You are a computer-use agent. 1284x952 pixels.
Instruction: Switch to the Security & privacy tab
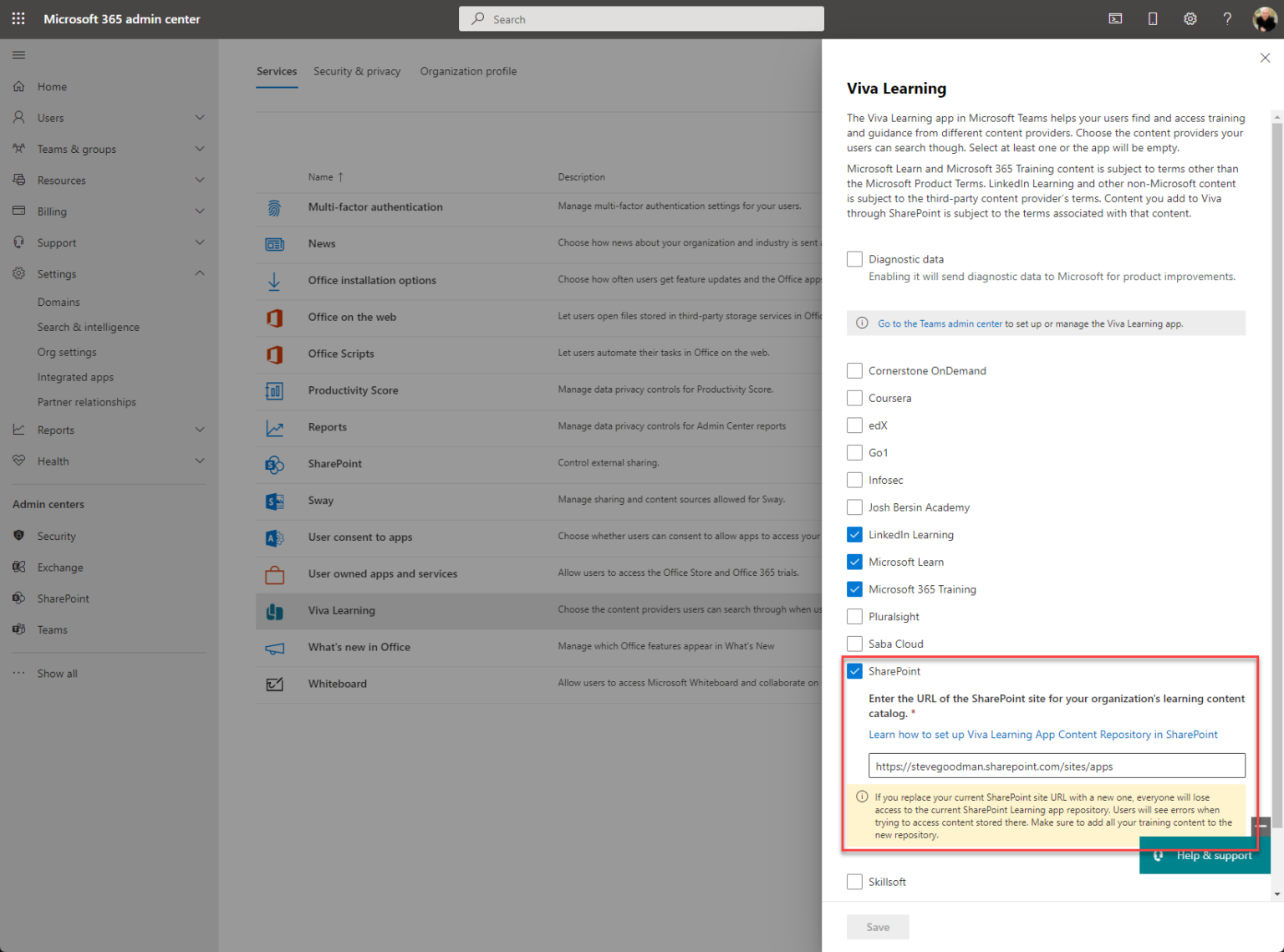[x=357, y=71]
